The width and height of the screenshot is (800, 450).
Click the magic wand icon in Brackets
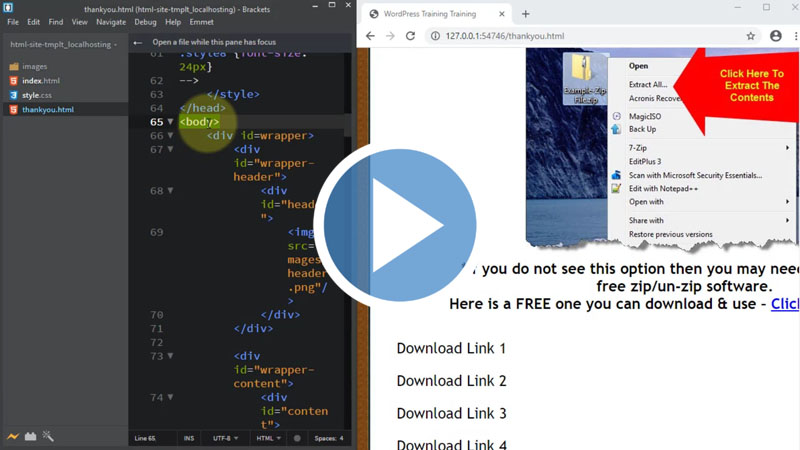48,437
